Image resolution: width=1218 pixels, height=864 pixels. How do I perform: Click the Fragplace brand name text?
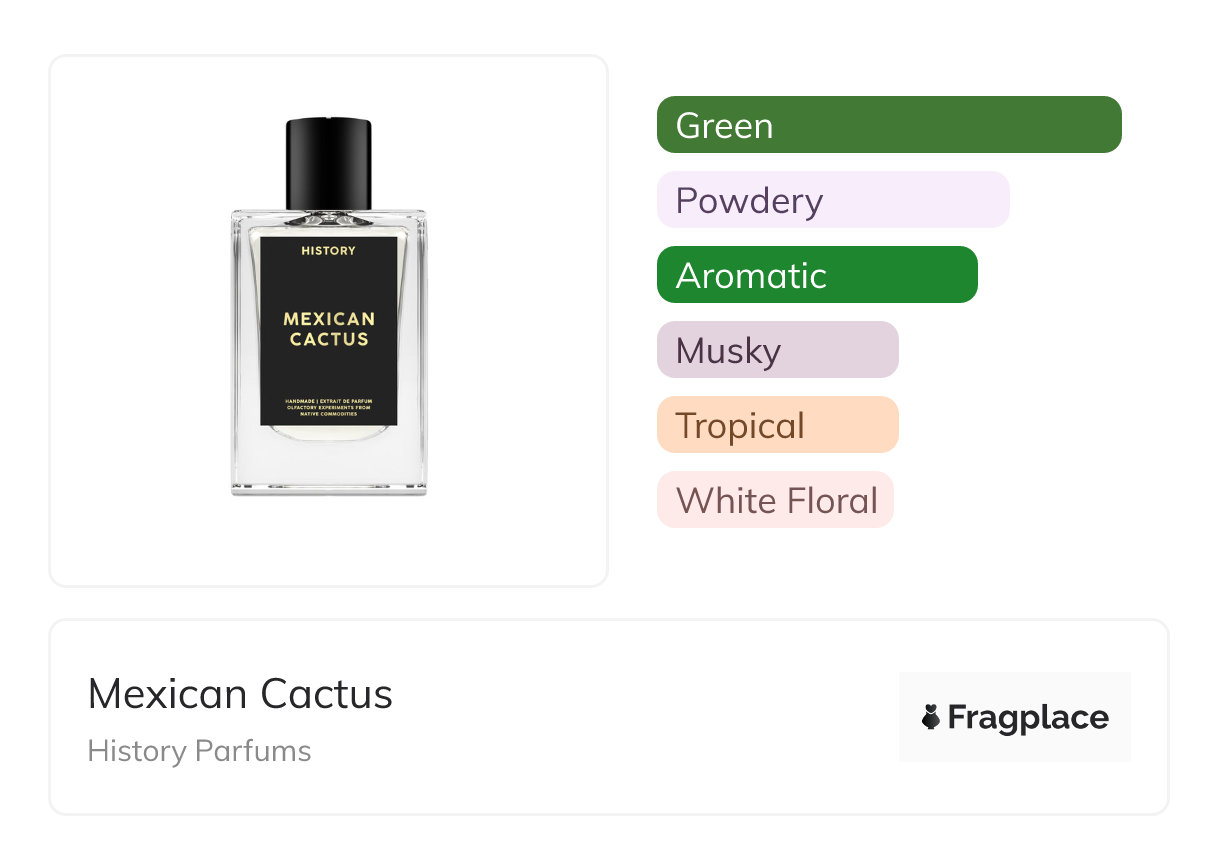click(x=1028, y=717)
